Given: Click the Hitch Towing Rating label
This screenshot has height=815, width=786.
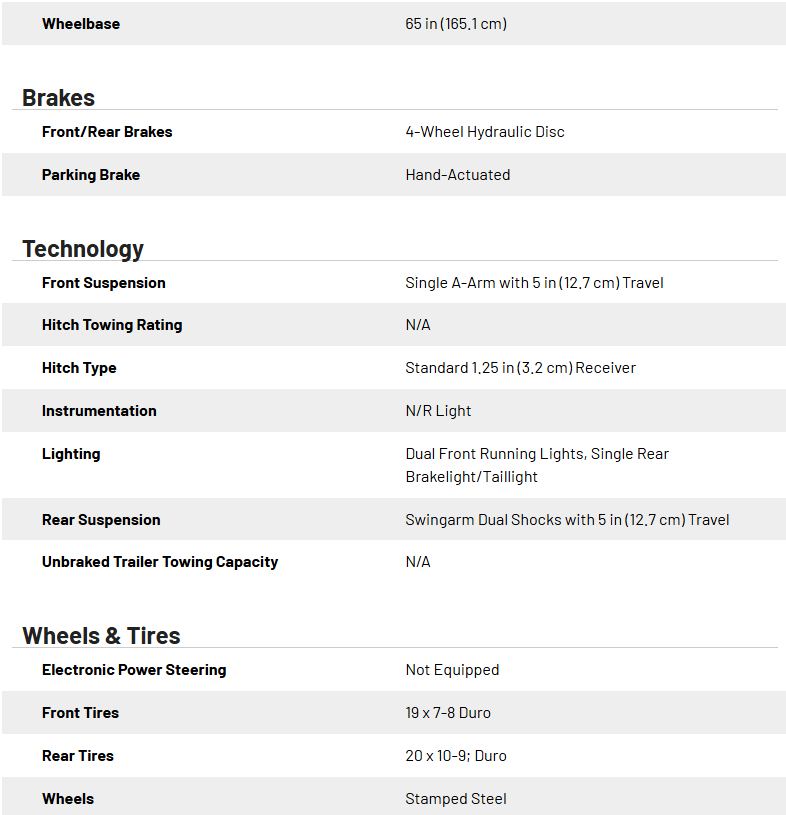Looking at the screenshot, I should [112, 325].
